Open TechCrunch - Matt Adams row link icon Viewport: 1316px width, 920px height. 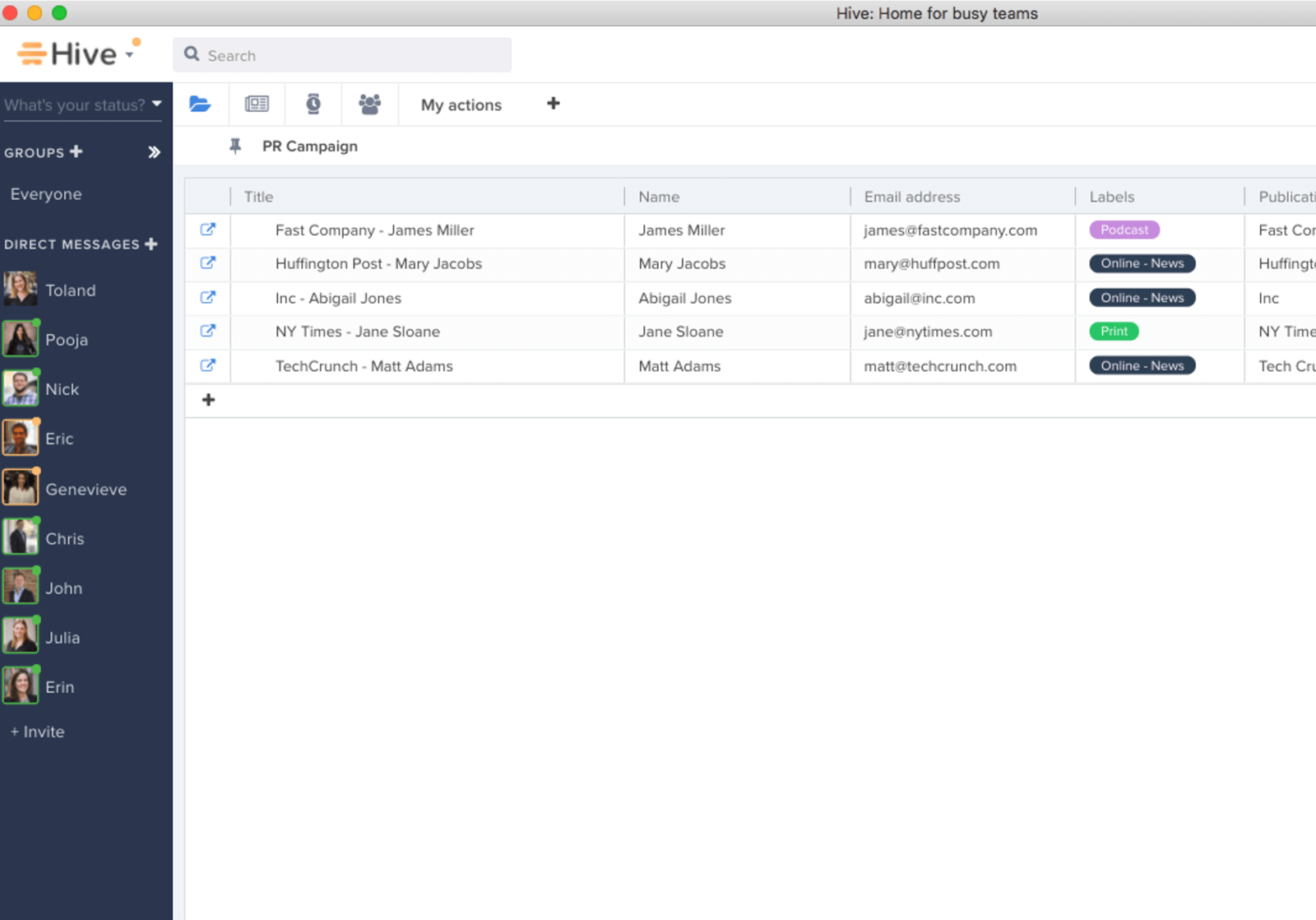pos(208,365)
